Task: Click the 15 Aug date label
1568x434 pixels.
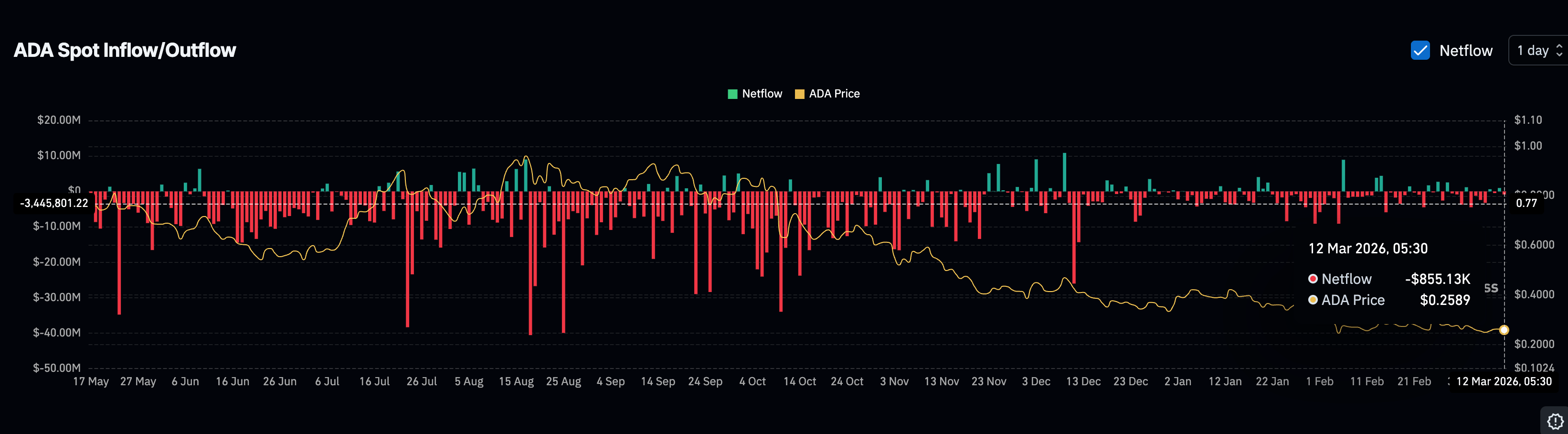Action: click(516, 381)
